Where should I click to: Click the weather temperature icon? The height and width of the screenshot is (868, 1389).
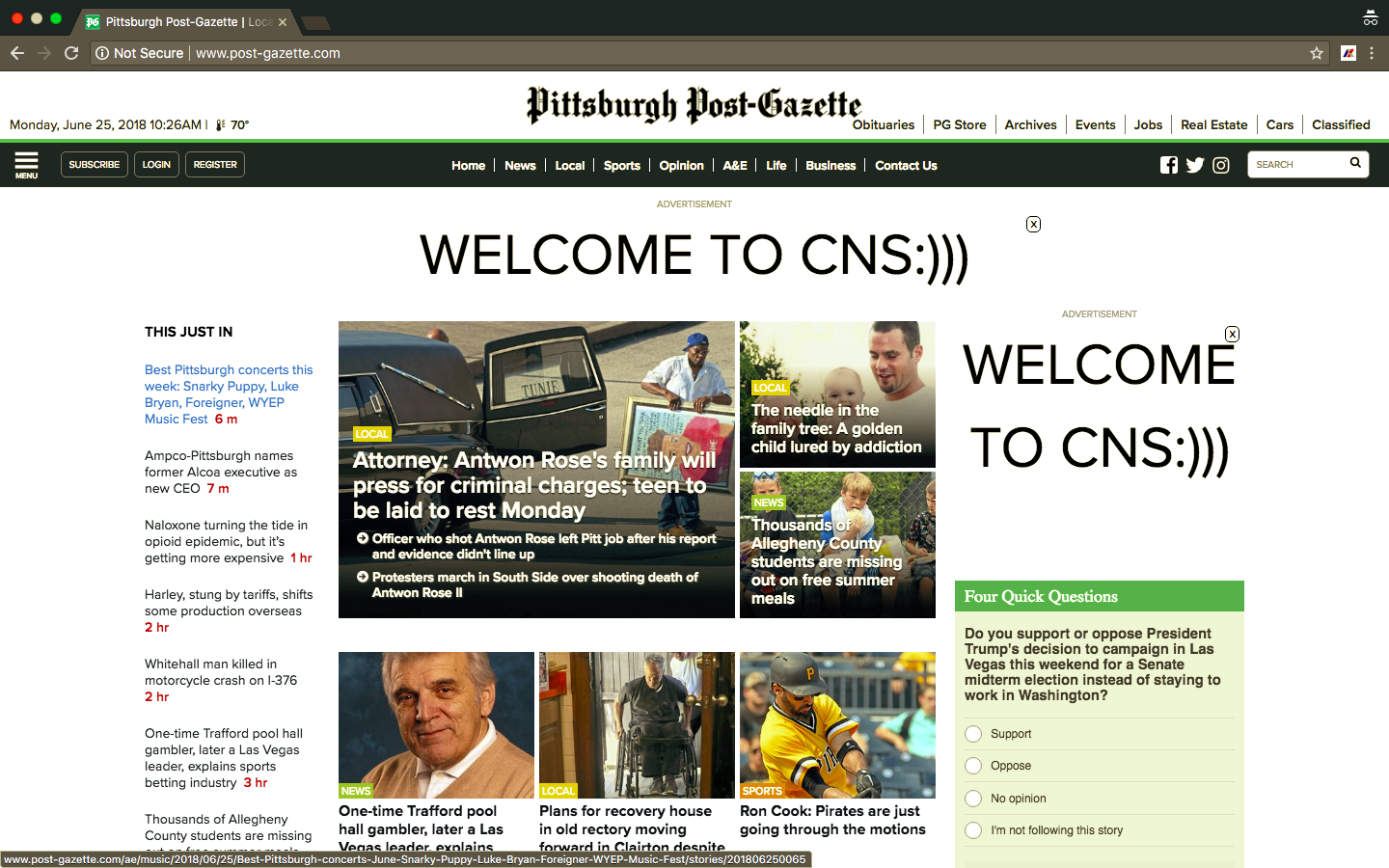(x=221, y=124)
